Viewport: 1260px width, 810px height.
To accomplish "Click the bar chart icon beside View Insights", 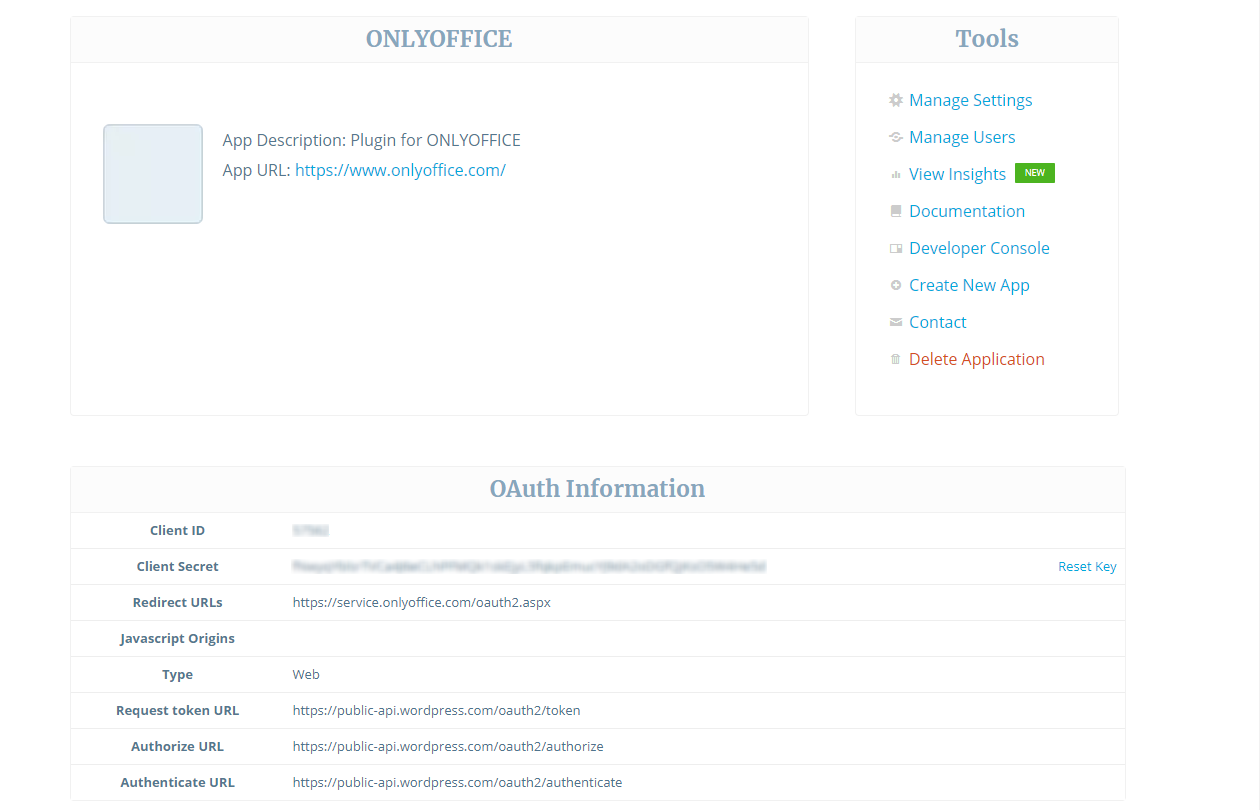I will 896,174.
